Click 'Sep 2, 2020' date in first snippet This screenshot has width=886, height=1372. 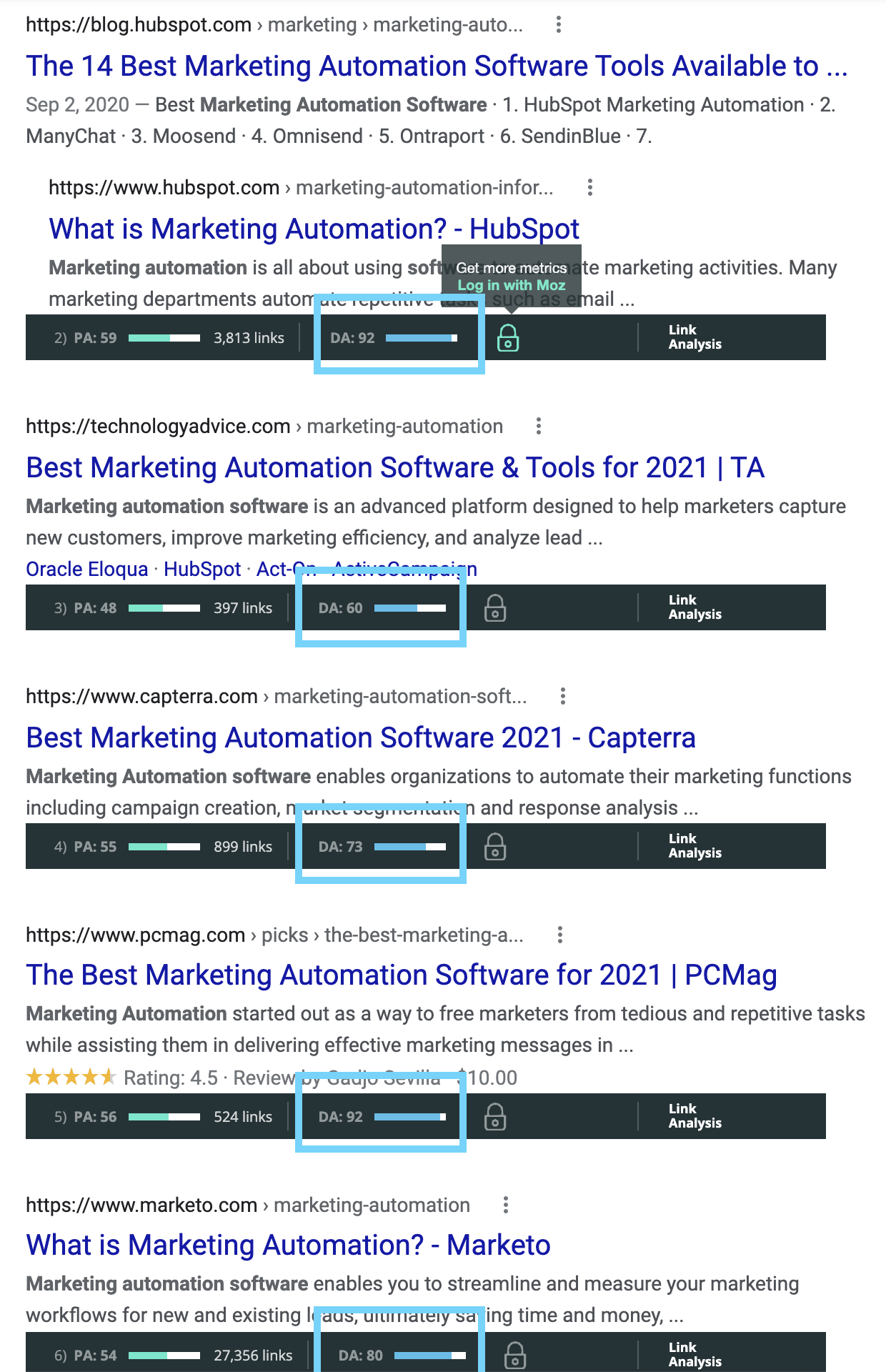coord(77,105)
